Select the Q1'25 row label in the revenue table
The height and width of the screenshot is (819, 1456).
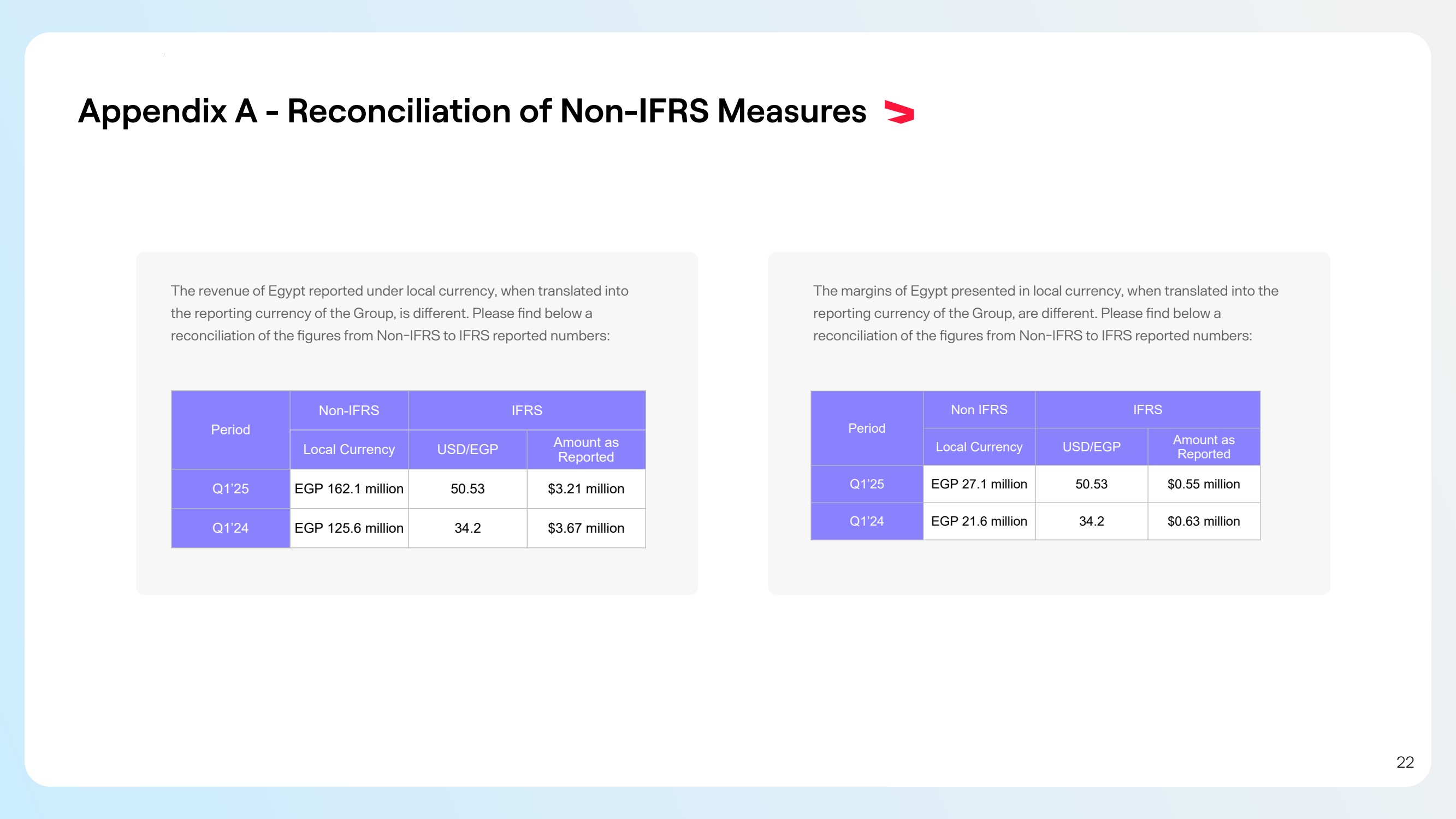pos(230,488)
